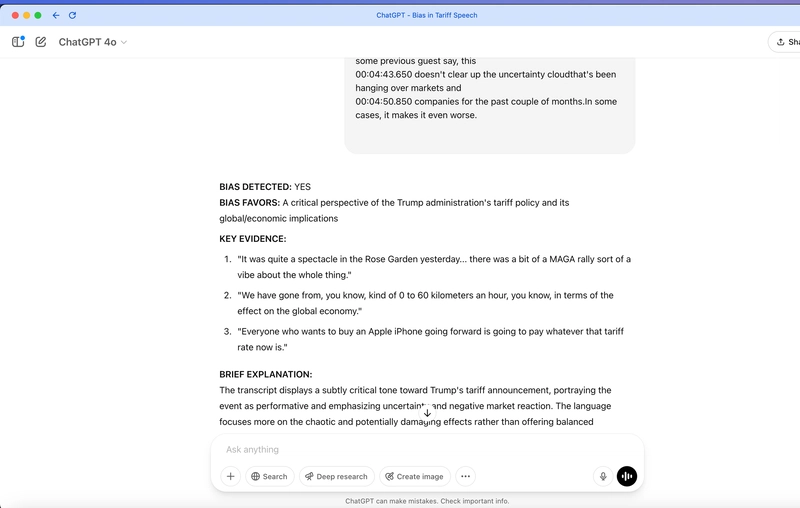Close the window with red button

coord(15,15)
